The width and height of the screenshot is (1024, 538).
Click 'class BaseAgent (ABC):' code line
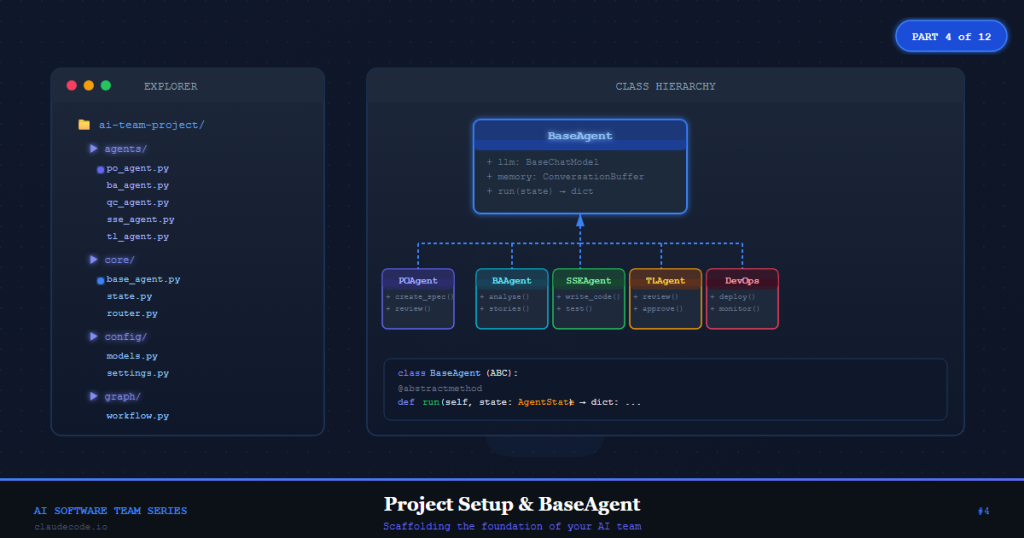coord(457,373)
